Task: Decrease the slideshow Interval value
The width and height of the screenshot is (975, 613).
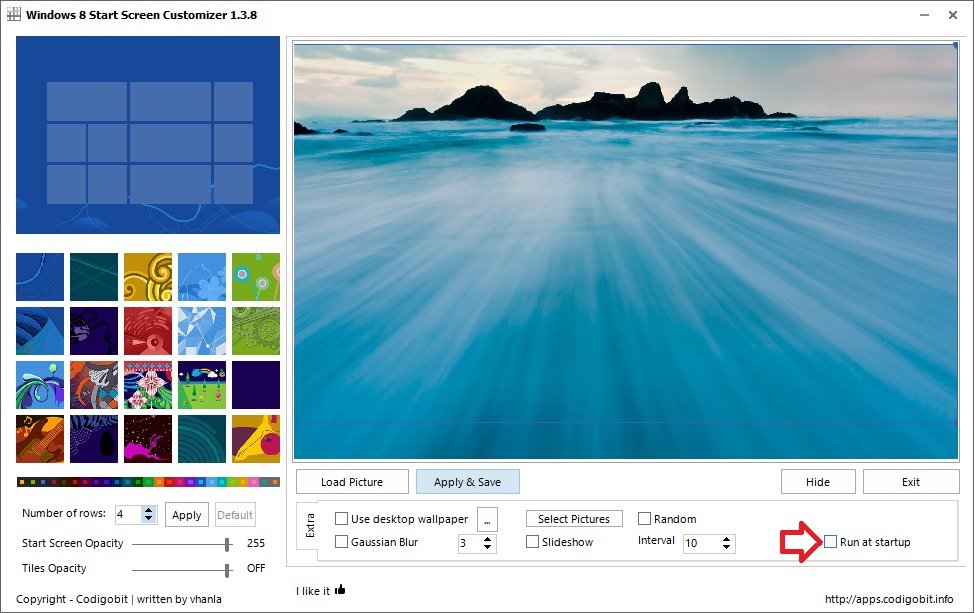Action: point(727,547)
